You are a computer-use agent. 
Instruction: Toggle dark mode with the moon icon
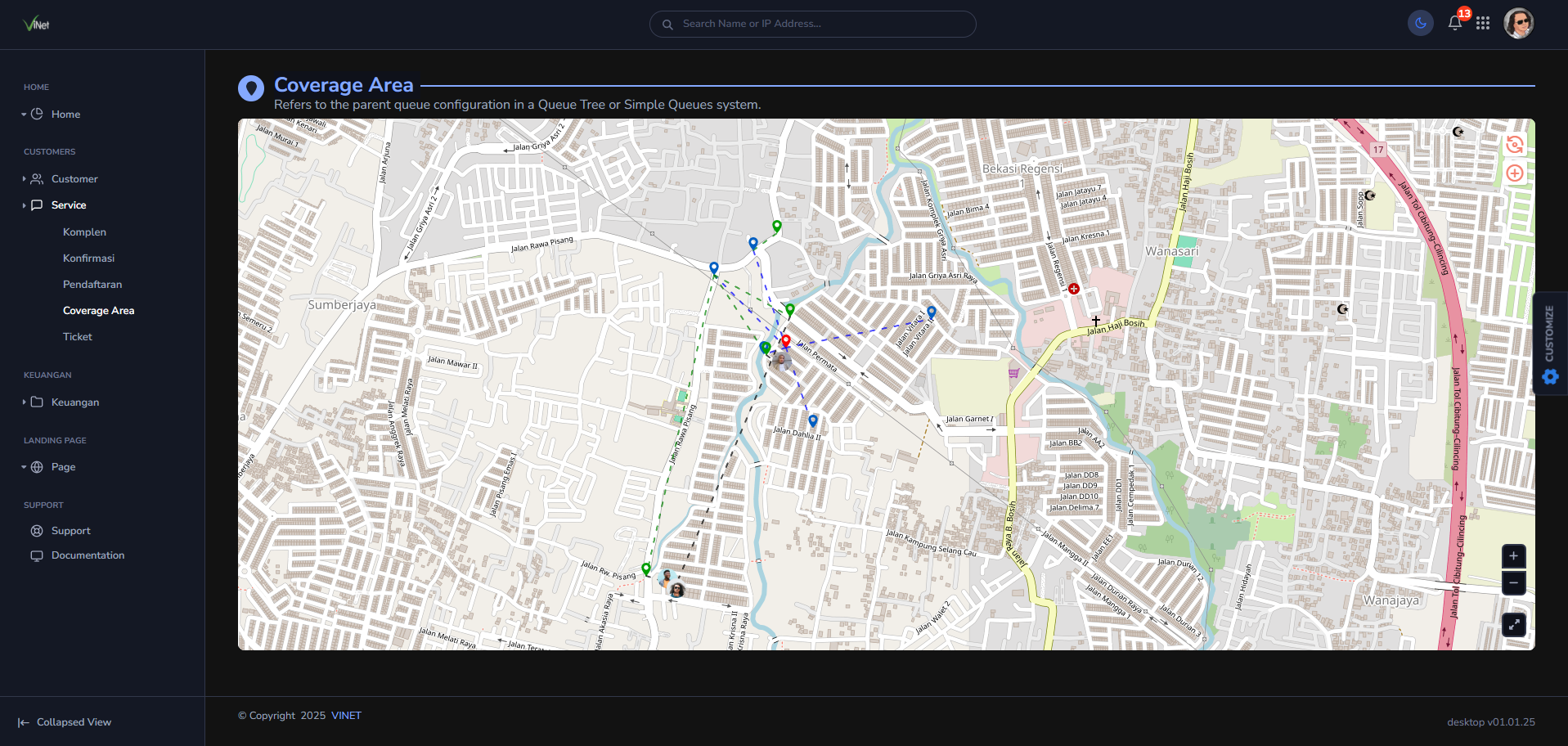1420,23
